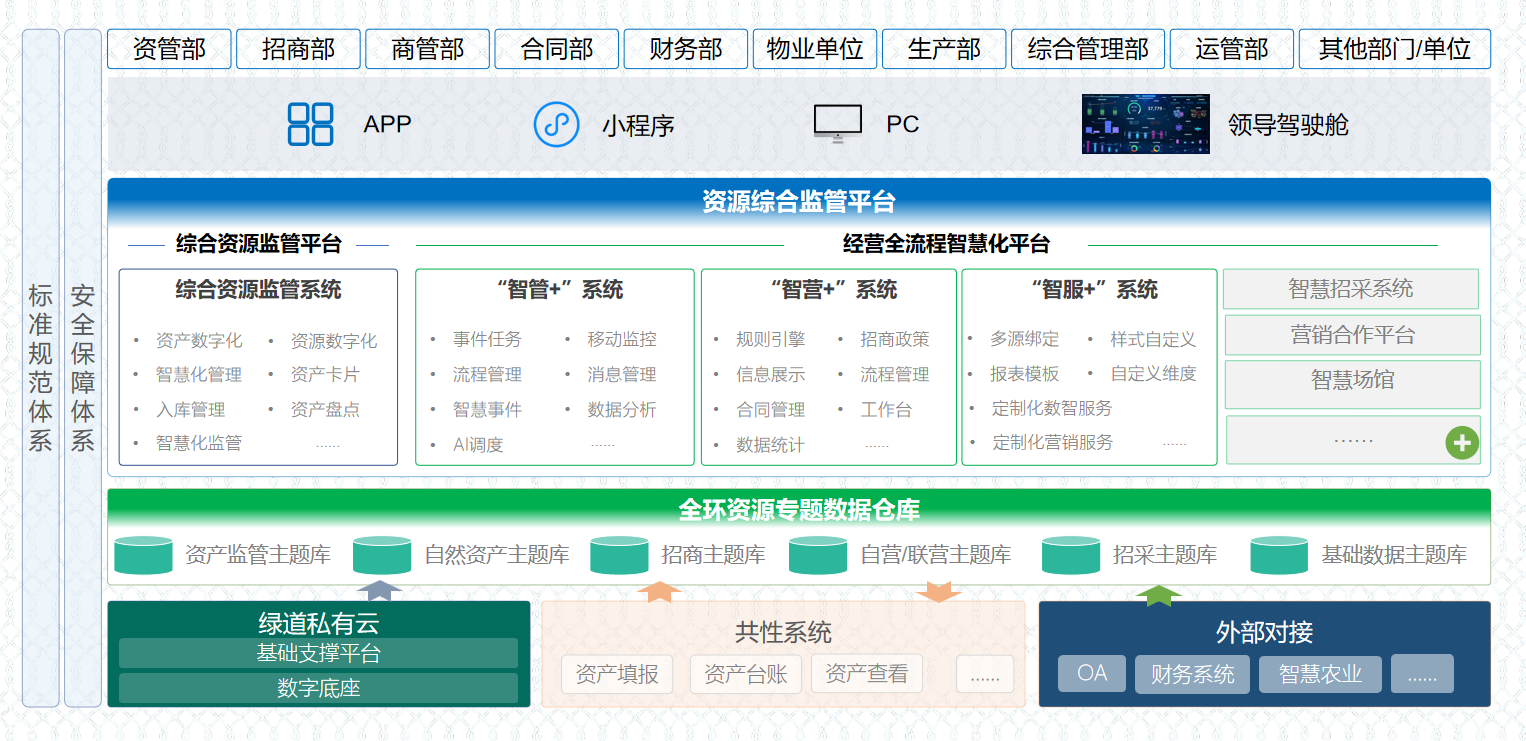1526x741 pixels.
Task: Click the green plus add icon
Action: [1461, 443]
